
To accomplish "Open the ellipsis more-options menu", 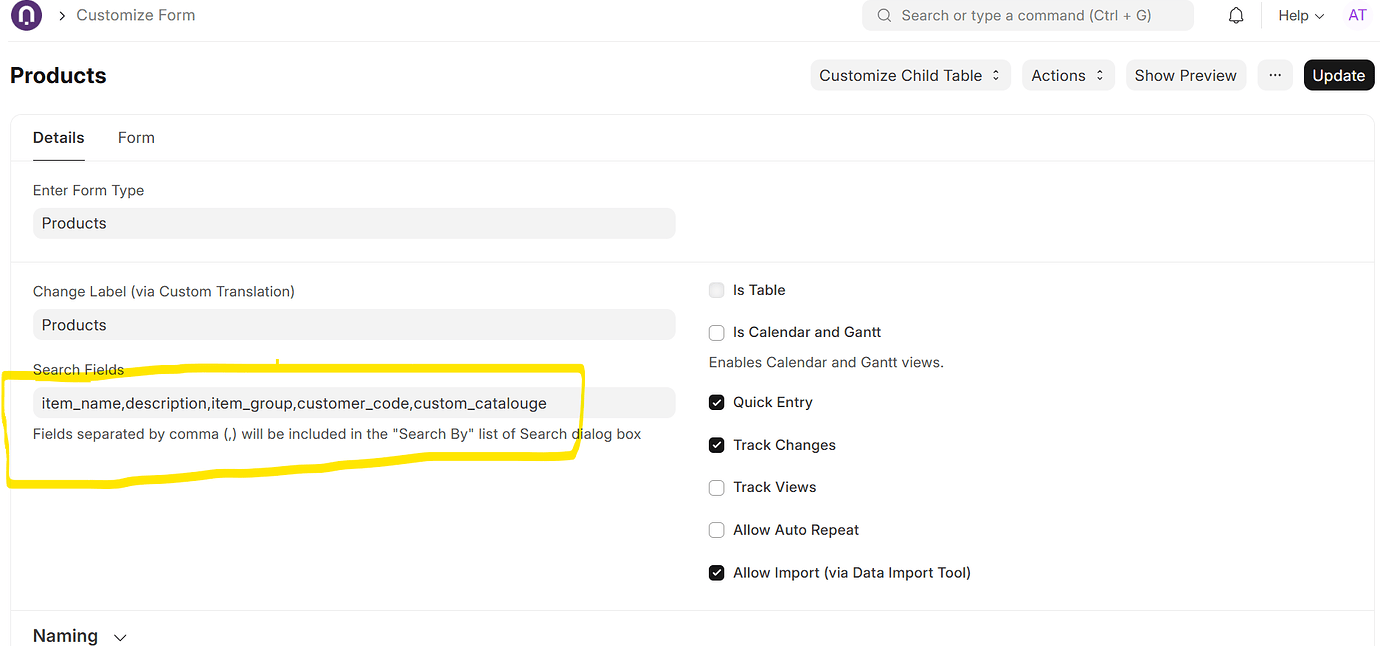I will (x=1274, y=75).
